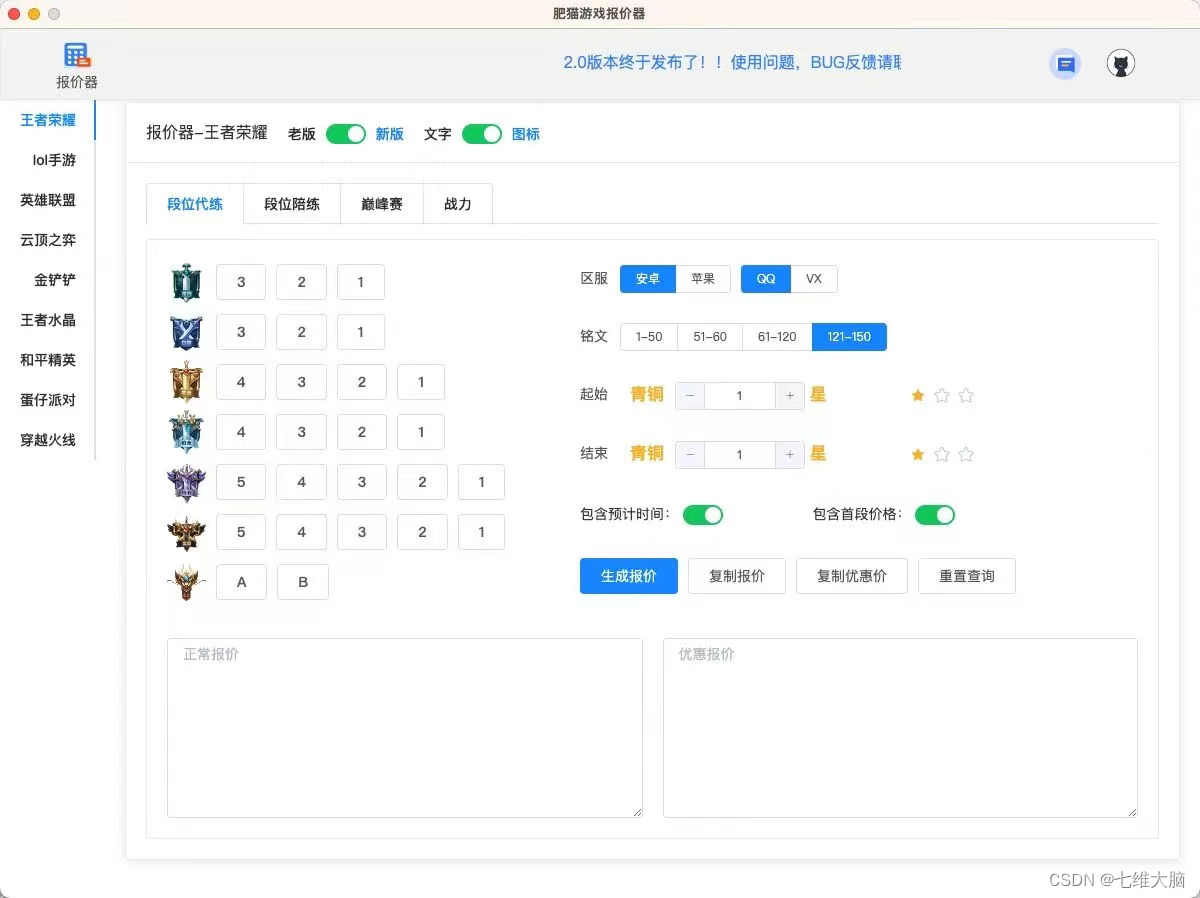Select 英雄联盟 in the sidebar

click(48, 200)
